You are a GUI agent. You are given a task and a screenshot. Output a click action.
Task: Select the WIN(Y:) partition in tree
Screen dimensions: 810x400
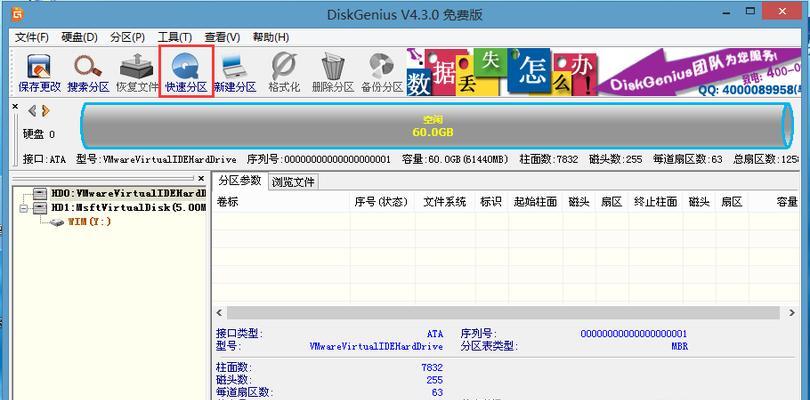(x=89, y=222)
